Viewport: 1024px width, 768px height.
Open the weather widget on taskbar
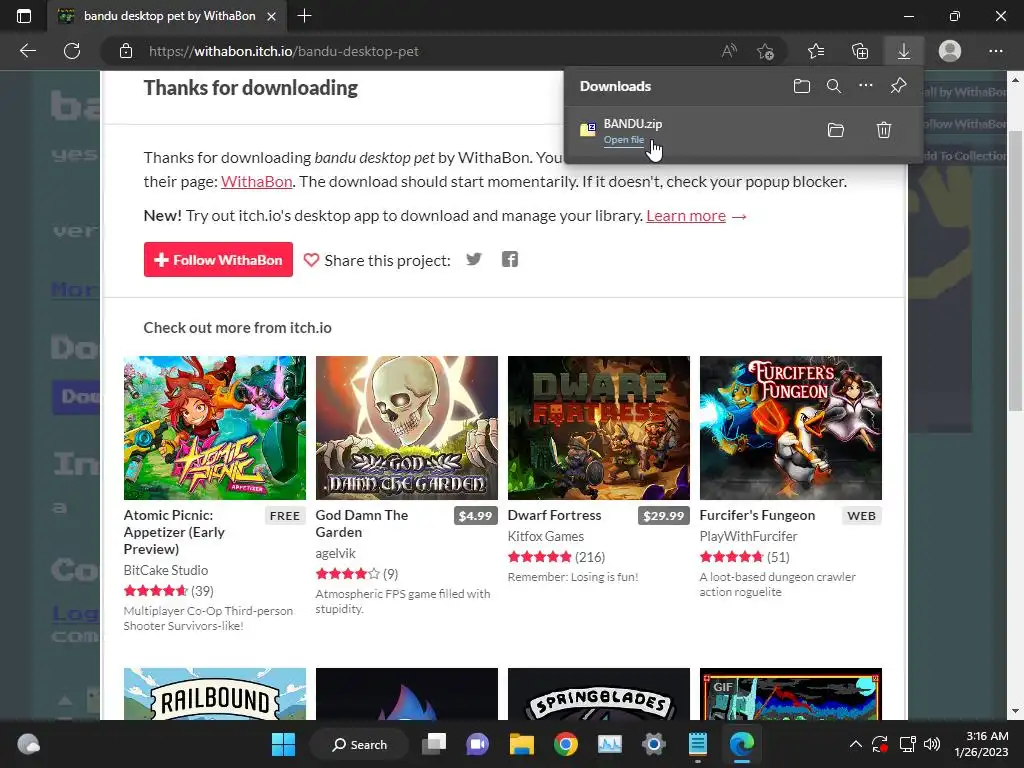pos(28,744)
